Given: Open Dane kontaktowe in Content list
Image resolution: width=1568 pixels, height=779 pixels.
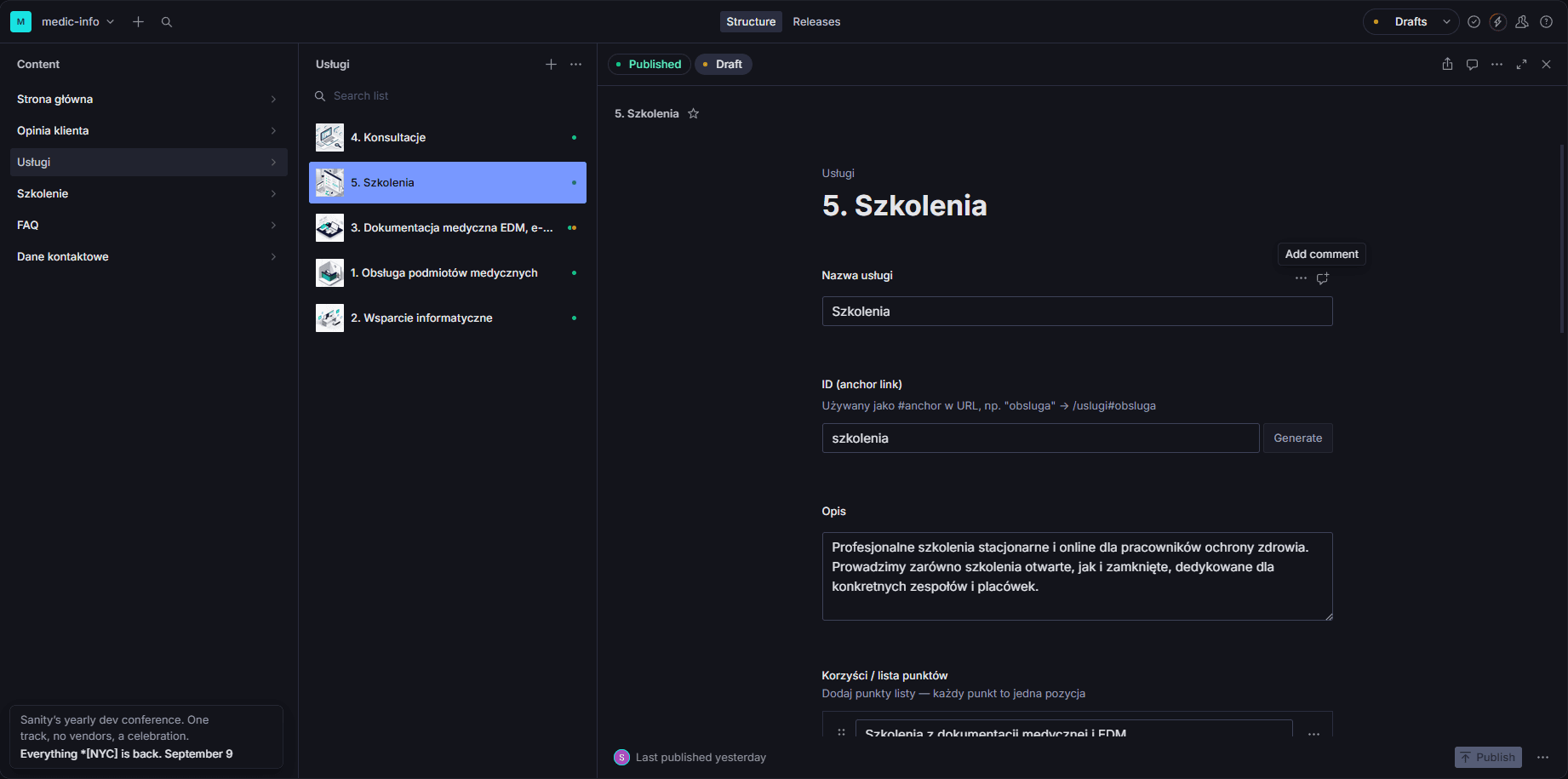Looking at the screenshot, I should click(149, 256).
